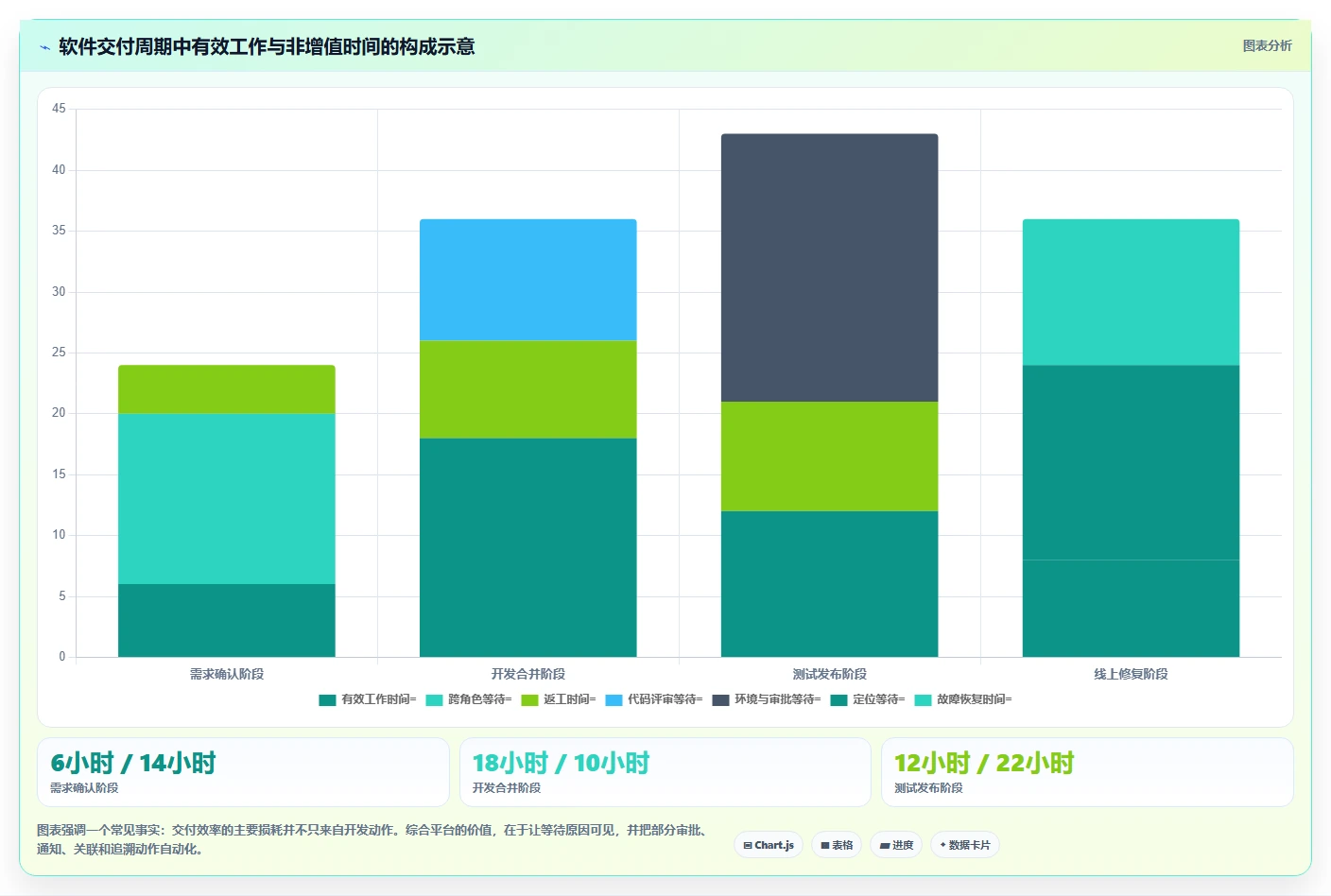Click the 线上修复阶段 x-axis label

tap(1132, 674)
